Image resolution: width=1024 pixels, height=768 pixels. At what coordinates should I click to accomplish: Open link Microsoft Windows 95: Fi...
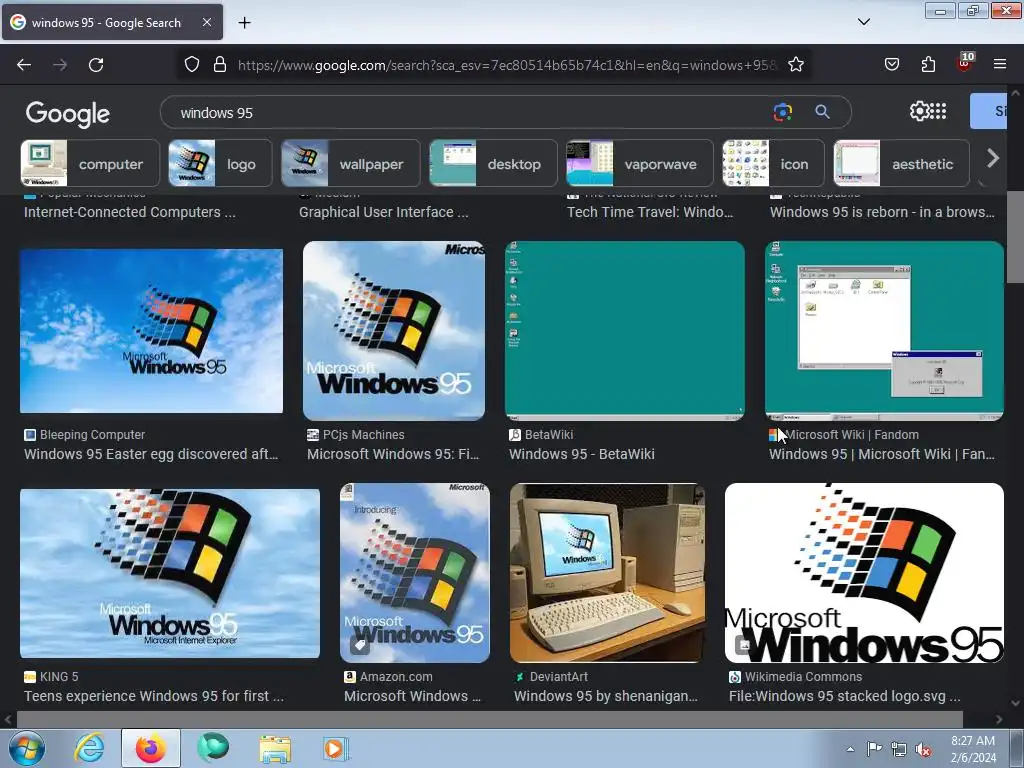[393, 454]
